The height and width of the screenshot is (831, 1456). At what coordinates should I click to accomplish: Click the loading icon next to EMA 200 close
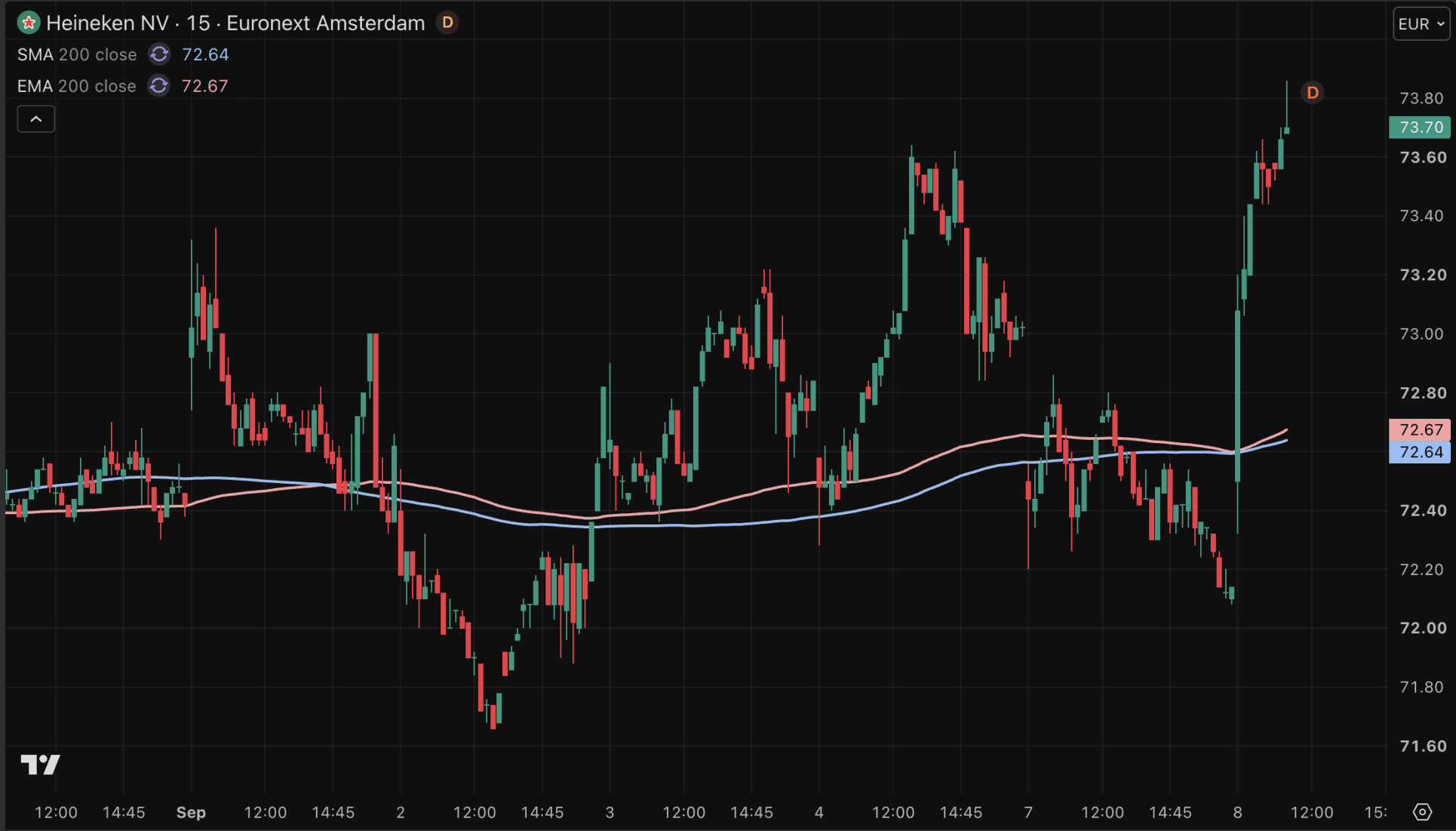click(158, 86)
